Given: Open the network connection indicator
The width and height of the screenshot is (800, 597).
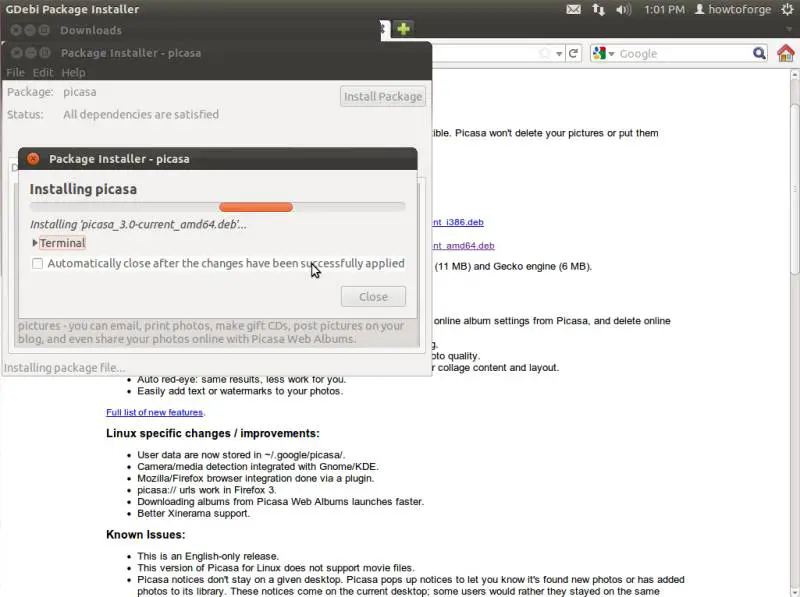Looking at the screenshot, I should [x=598, y=9].
